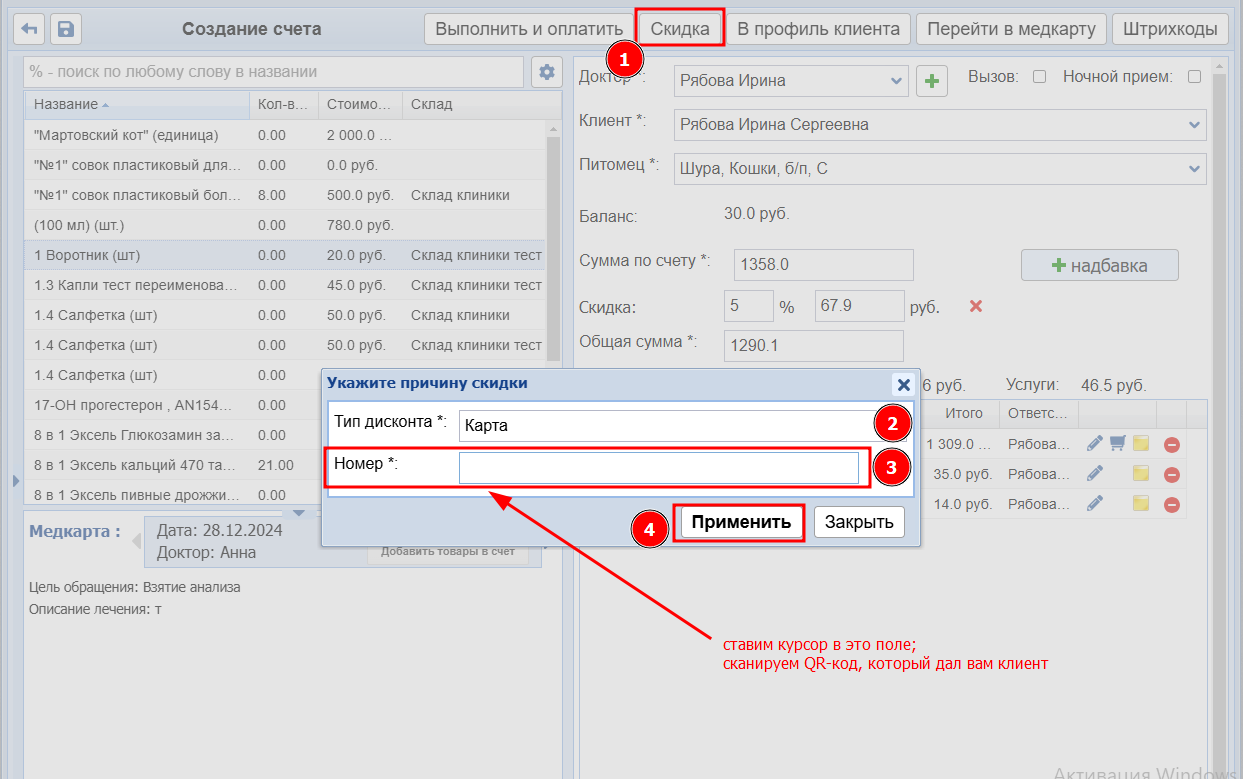The width and height of the screenshot is (1243, 779).
Task: Expand the Доктор dropdown
Action: [895, 81]
